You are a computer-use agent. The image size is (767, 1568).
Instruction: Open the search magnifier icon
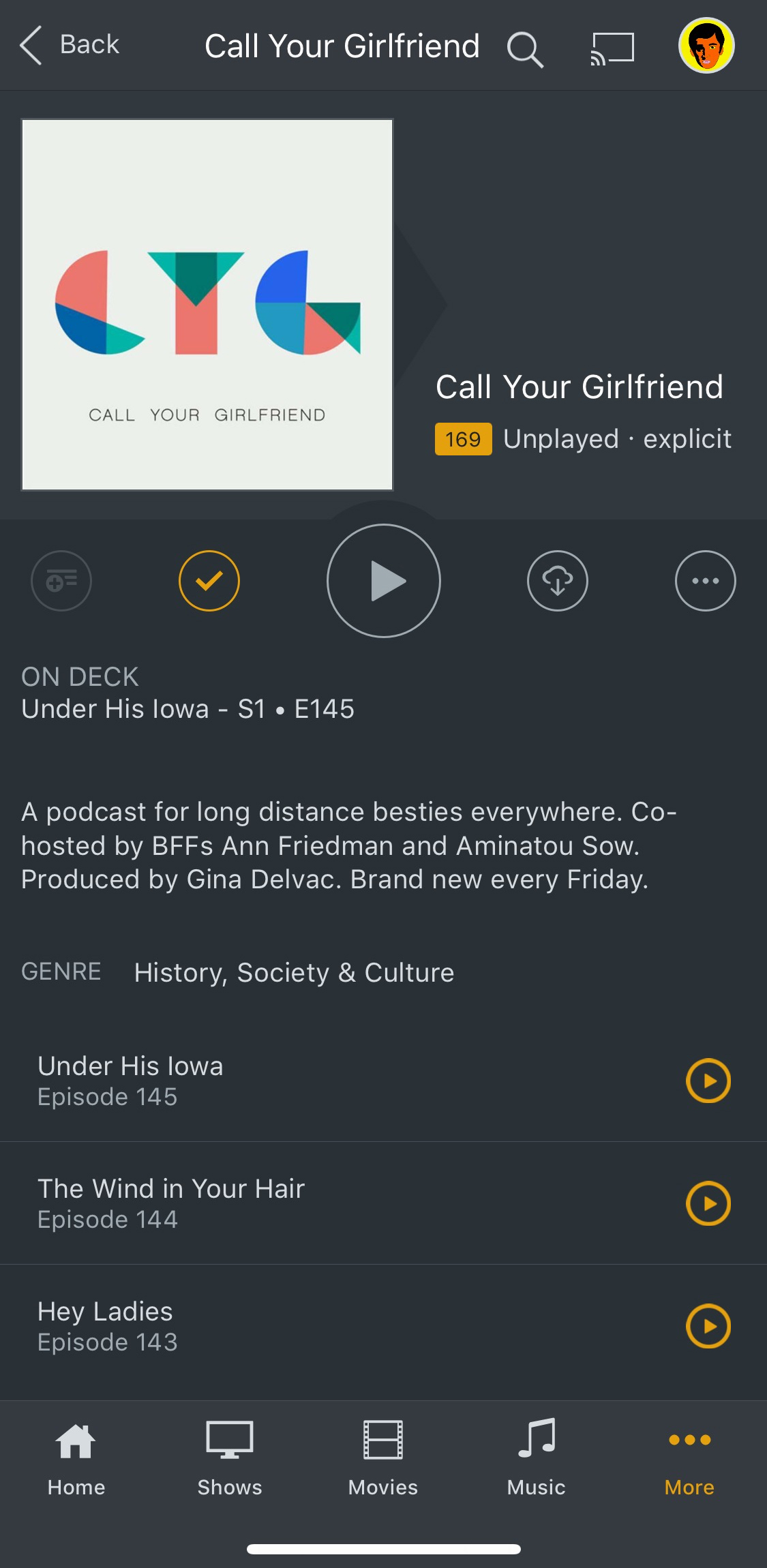(x=525, y=50)
